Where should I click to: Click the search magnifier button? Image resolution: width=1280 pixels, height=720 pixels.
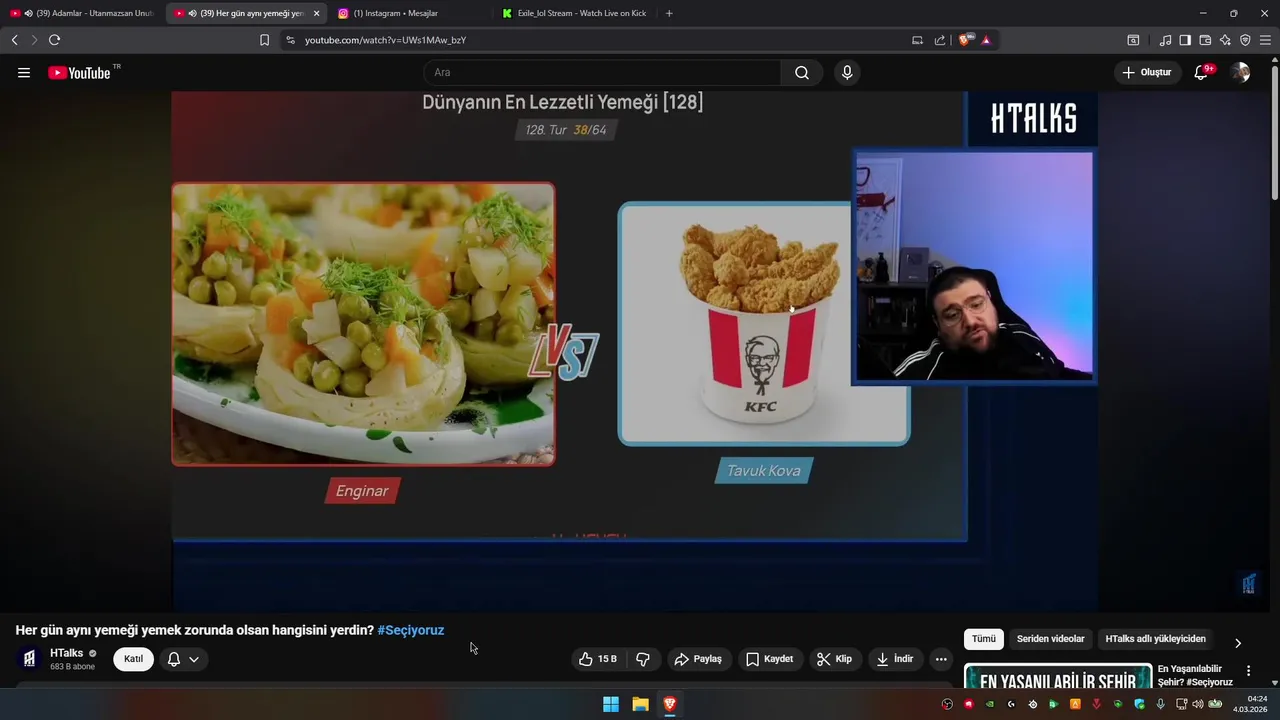tap(802, 72)
